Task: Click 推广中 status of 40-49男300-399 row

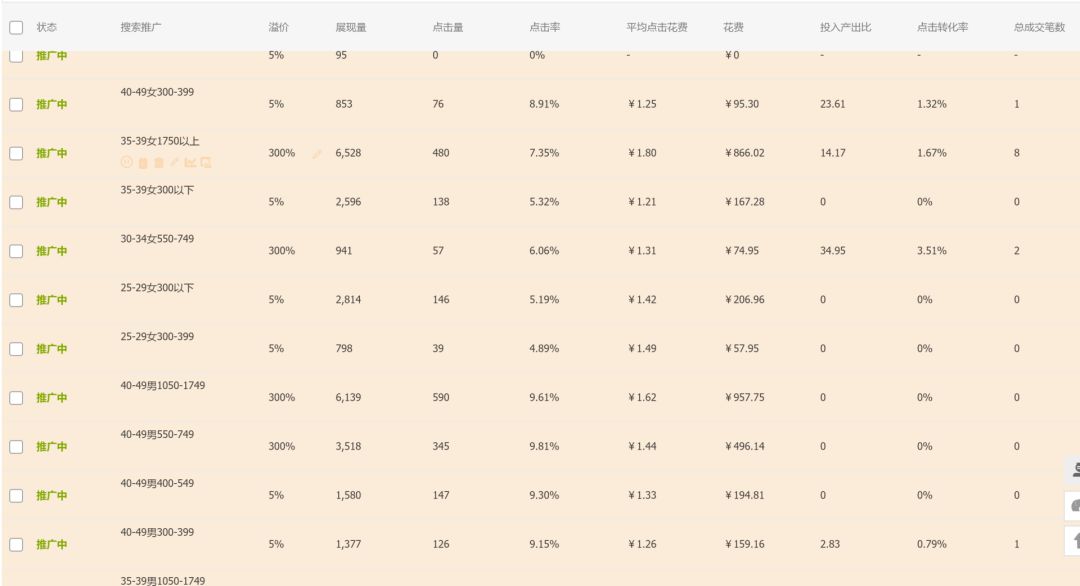Action: (x=51, y=545)
